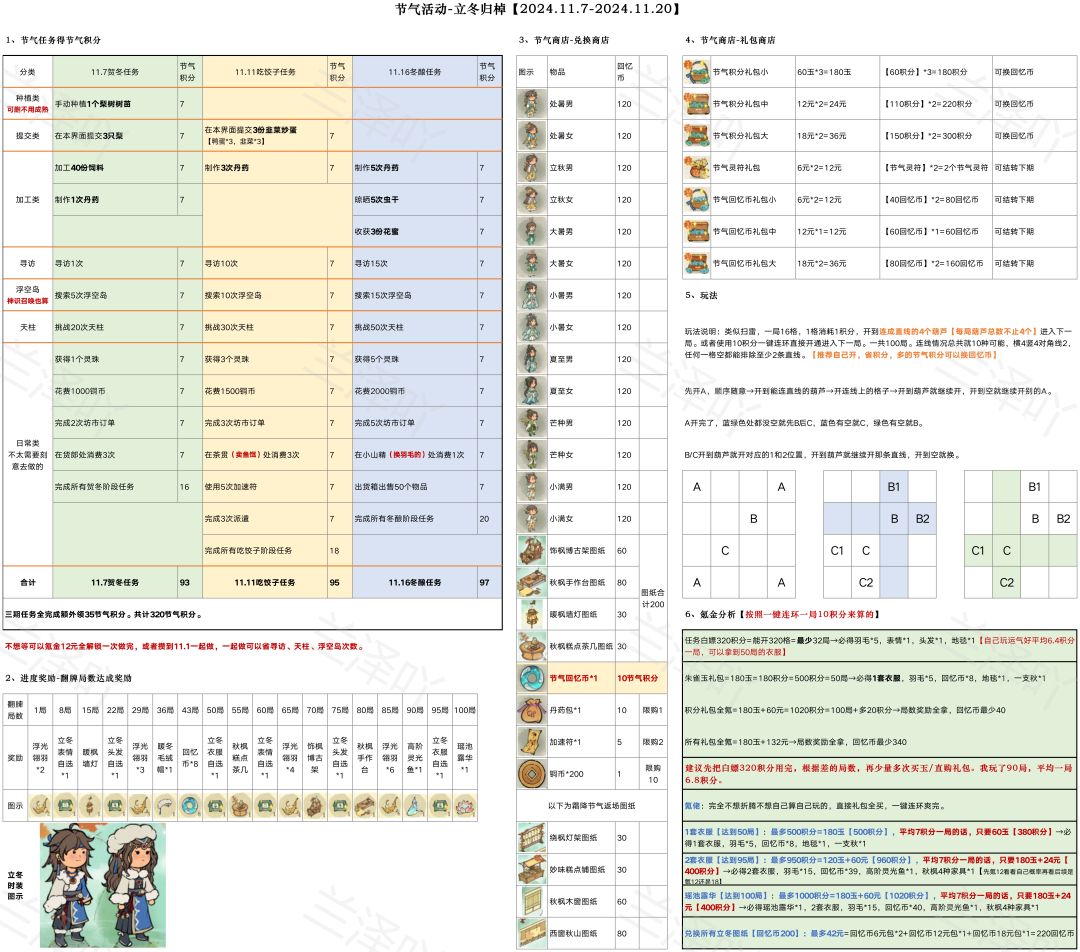Image resolution: width=1080 pixels, height=952 pixels.
Task: Click the 5、玩法 section heading
Action: (701, 295)
